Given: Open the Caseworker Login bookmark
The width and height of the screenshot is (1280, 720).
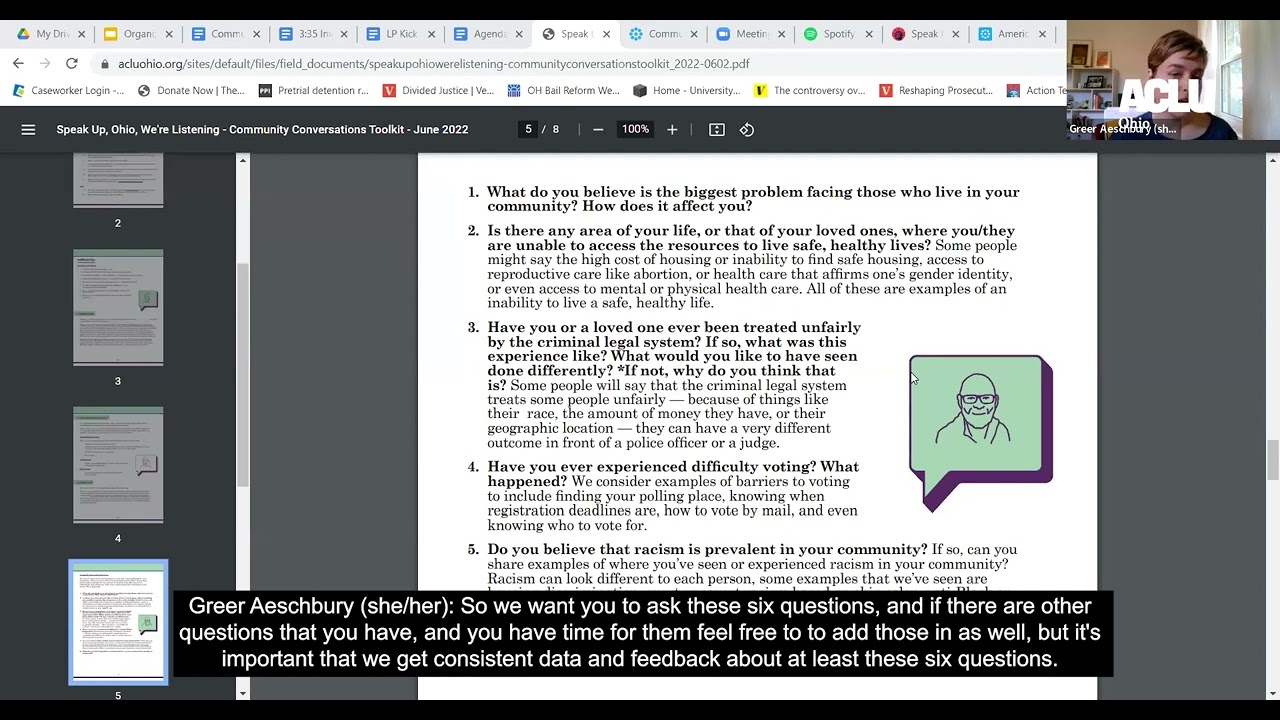Looking at the screenshot, I should point(69,90).
